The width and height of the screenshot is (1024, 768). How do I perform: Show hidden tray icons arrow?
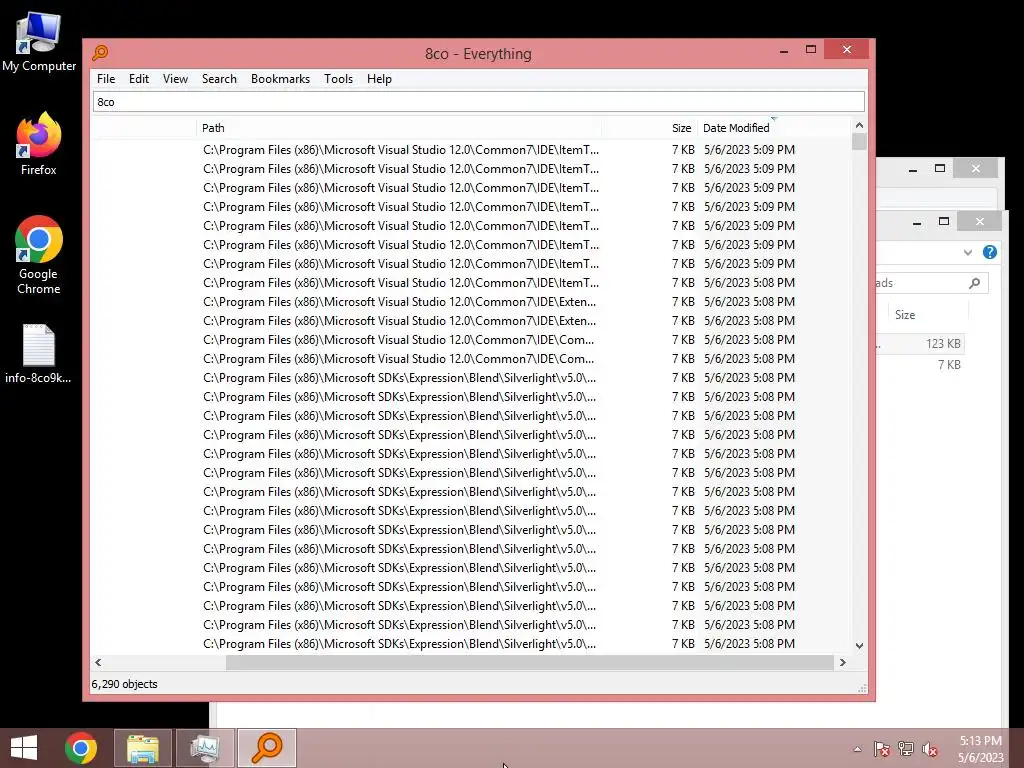tap(857, 749)
